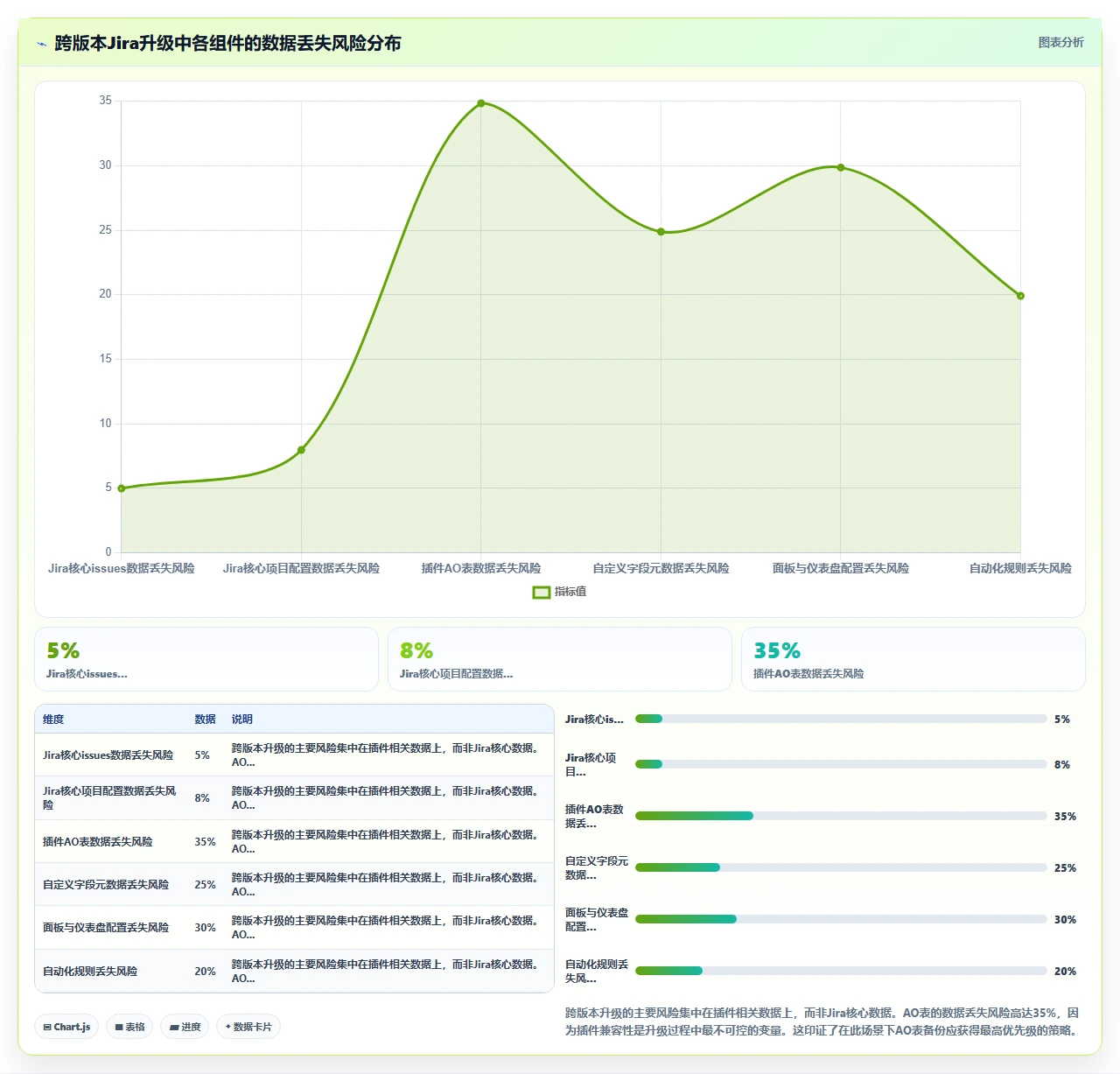Click the 维度 column header

(x=53, y=720)
